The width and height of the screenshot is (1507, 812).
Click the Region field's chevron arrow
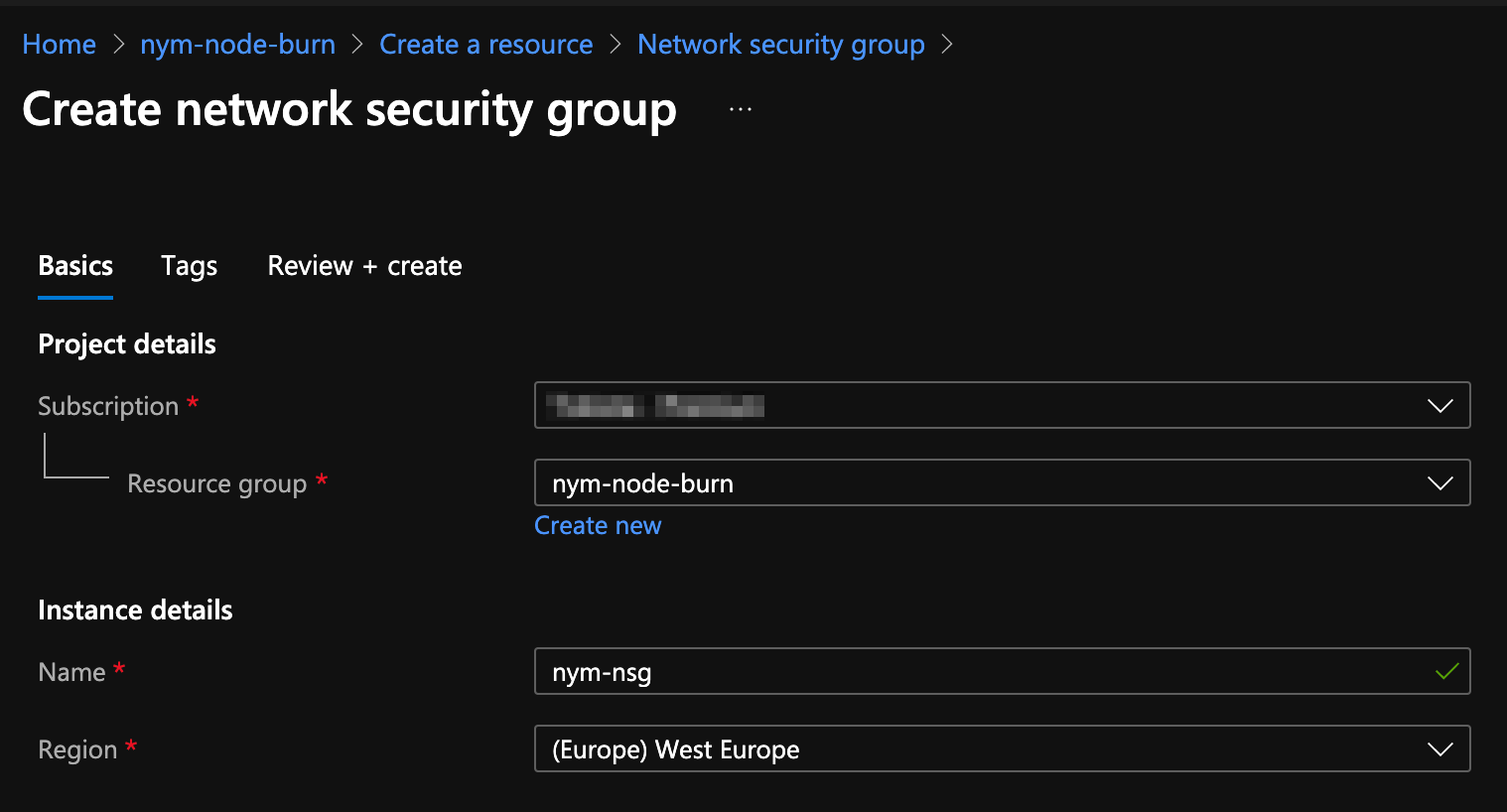1439,749
